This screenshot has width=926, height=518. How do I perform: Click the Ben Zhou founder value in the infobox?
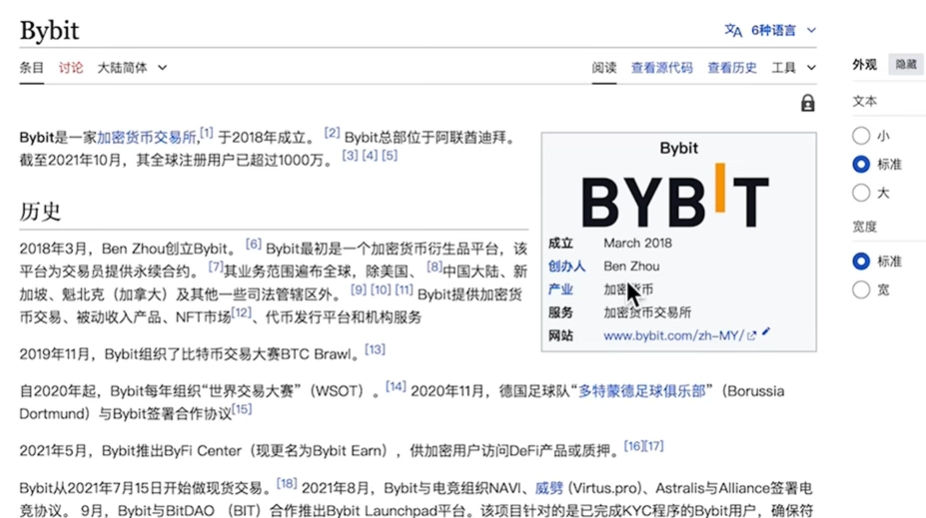(631, 266)
